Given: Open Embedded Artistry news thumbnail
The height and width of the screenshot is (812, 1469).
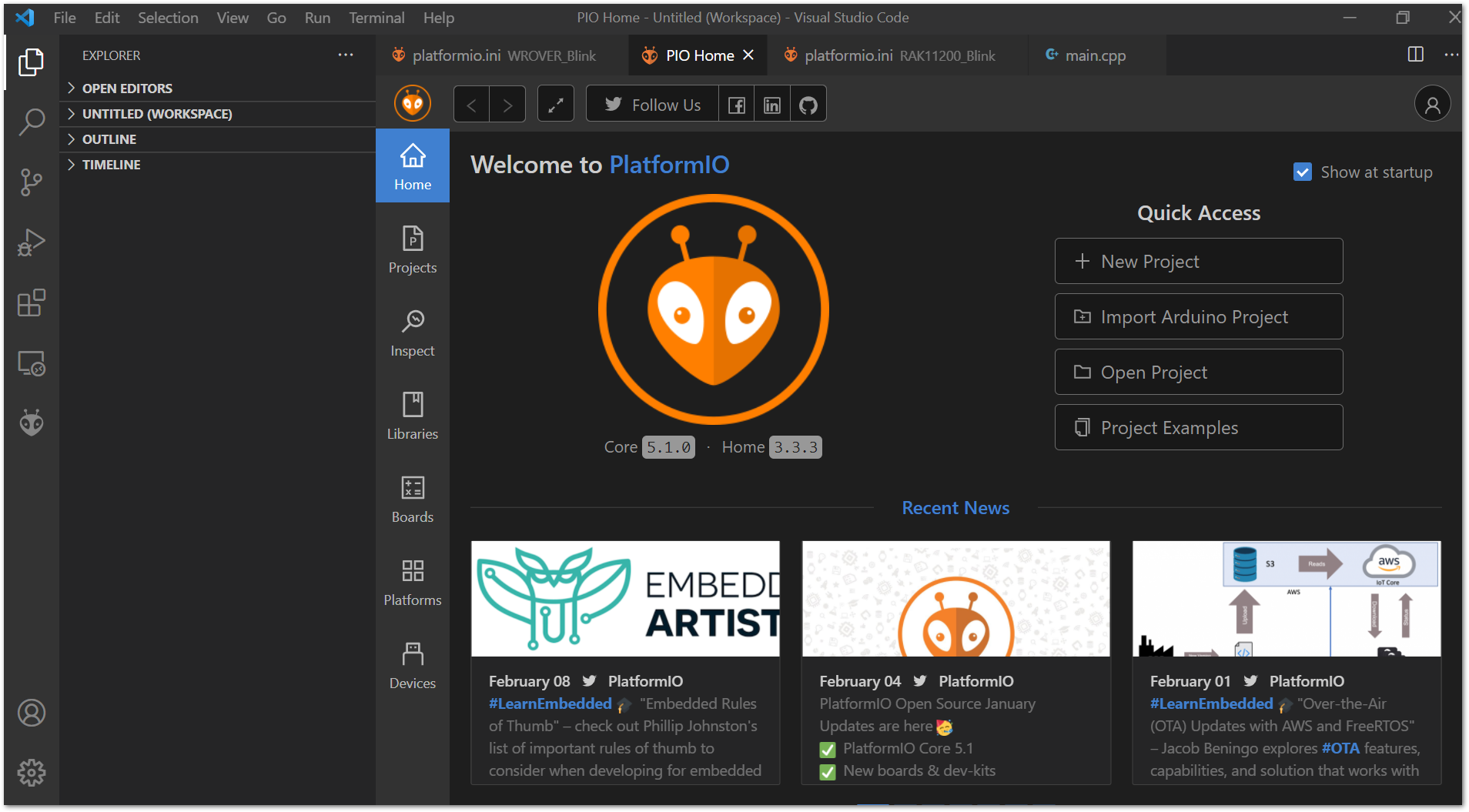Looking at the screenshot, I should click(625, 599).
